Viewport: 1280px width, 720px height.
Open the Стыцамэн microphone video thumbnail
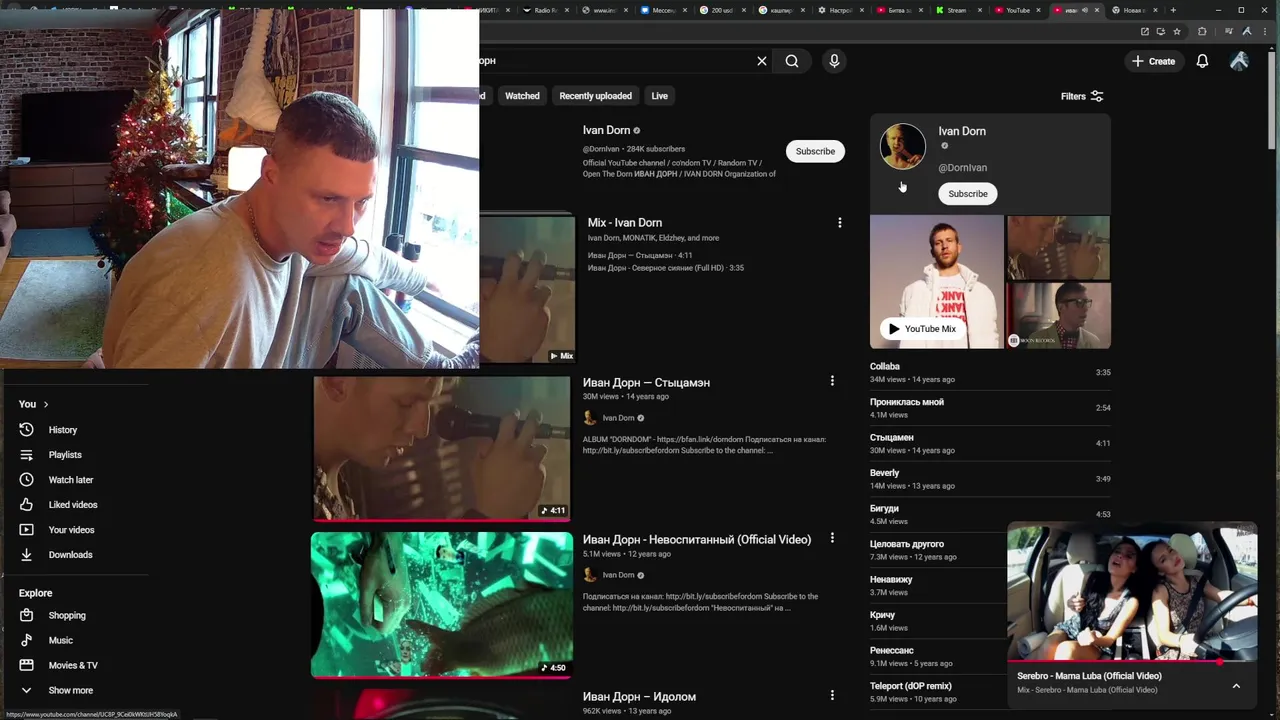pos(442,448)
